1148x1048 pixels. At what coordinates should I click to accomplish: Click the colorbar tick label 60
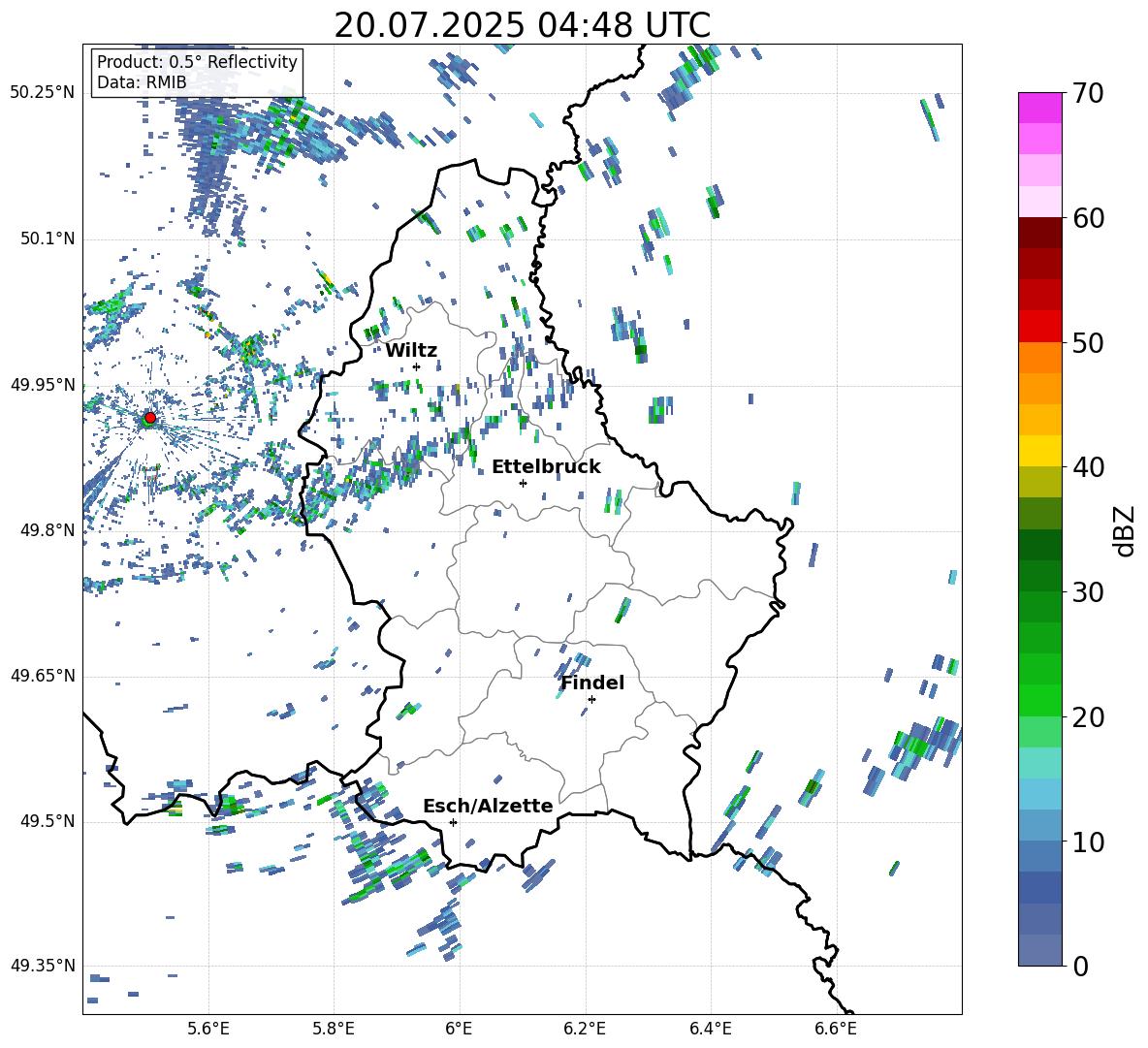coord(1088,217)
